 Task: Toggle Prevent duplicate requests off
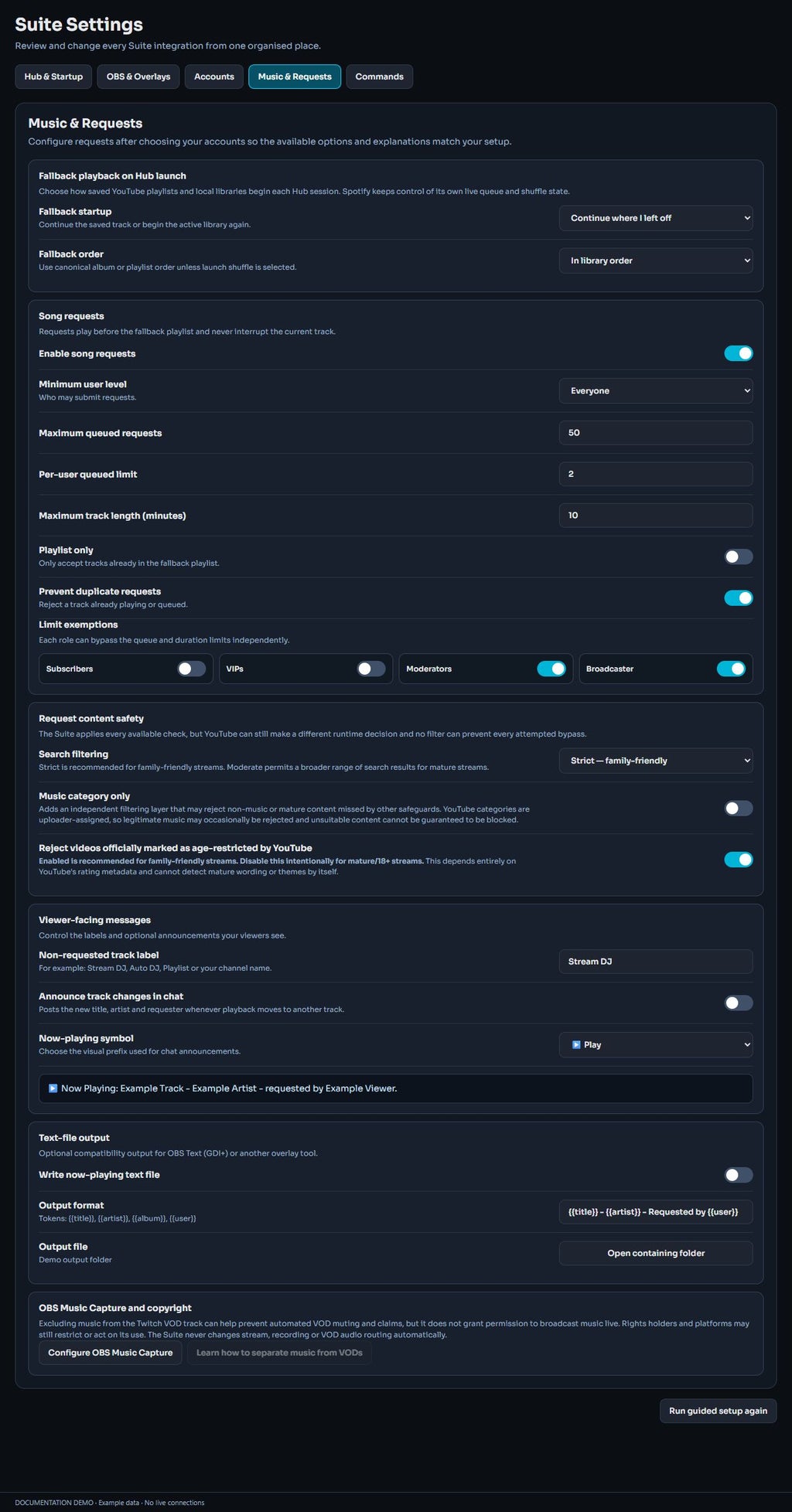[x=739, y=598]
